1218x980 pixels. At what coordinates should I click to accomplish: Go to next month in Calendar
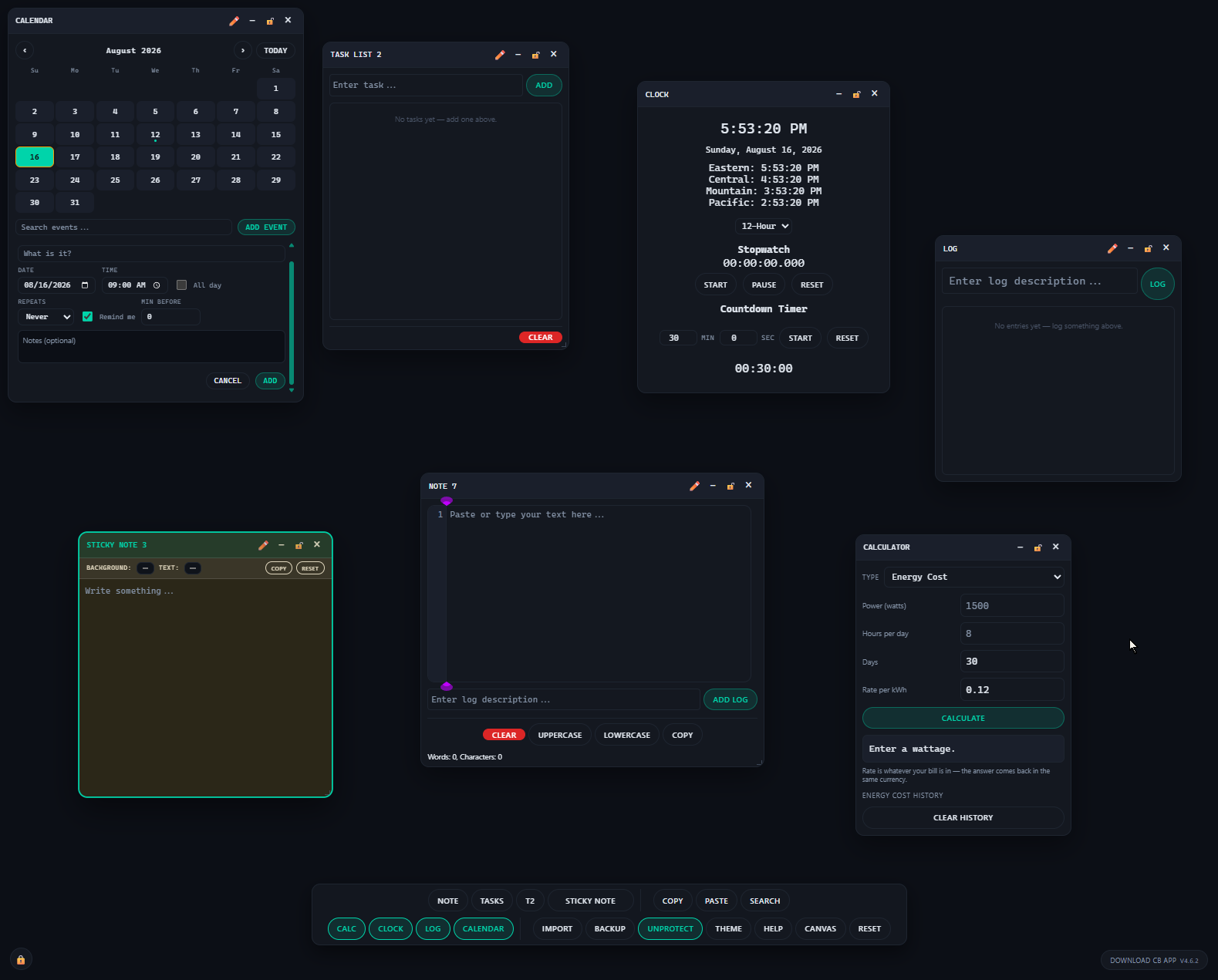pyautogui.click(x=243, y=50)
